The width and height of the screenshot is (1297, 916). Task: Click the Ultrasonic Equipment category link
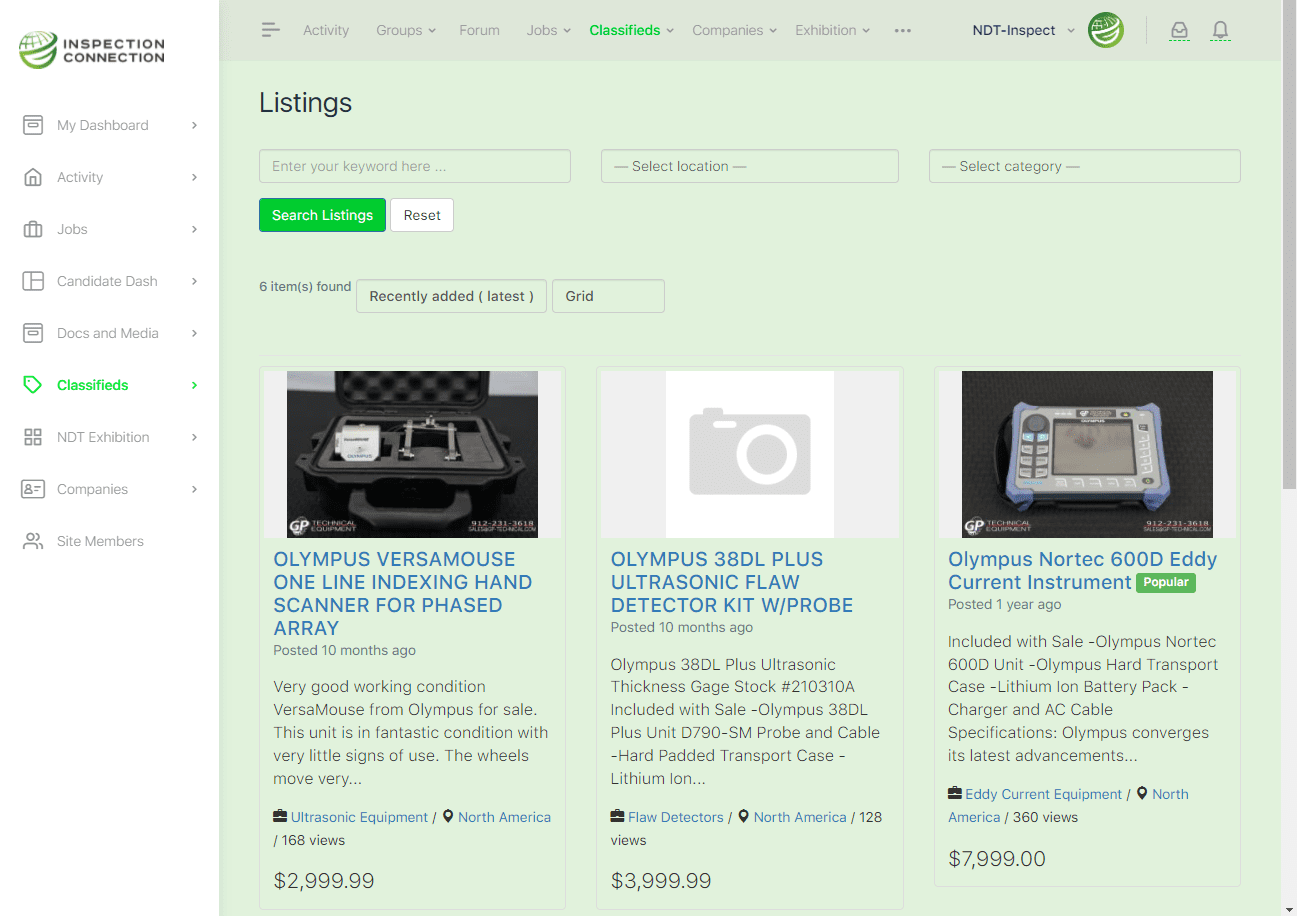[x=359, y=817]
